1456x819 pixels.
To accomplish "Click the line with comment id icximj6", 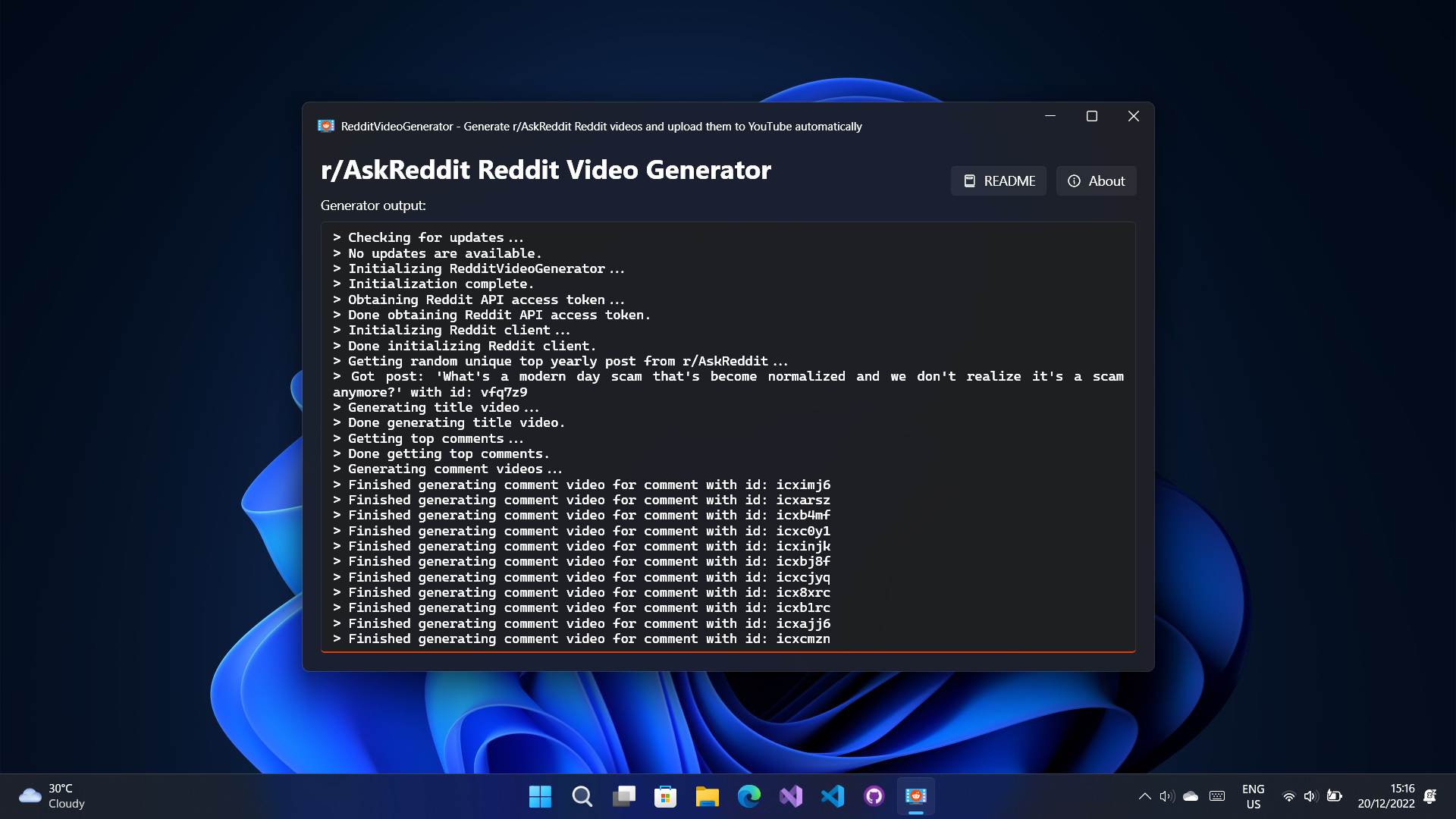I will pyautogui.click(x=582, y=485).
